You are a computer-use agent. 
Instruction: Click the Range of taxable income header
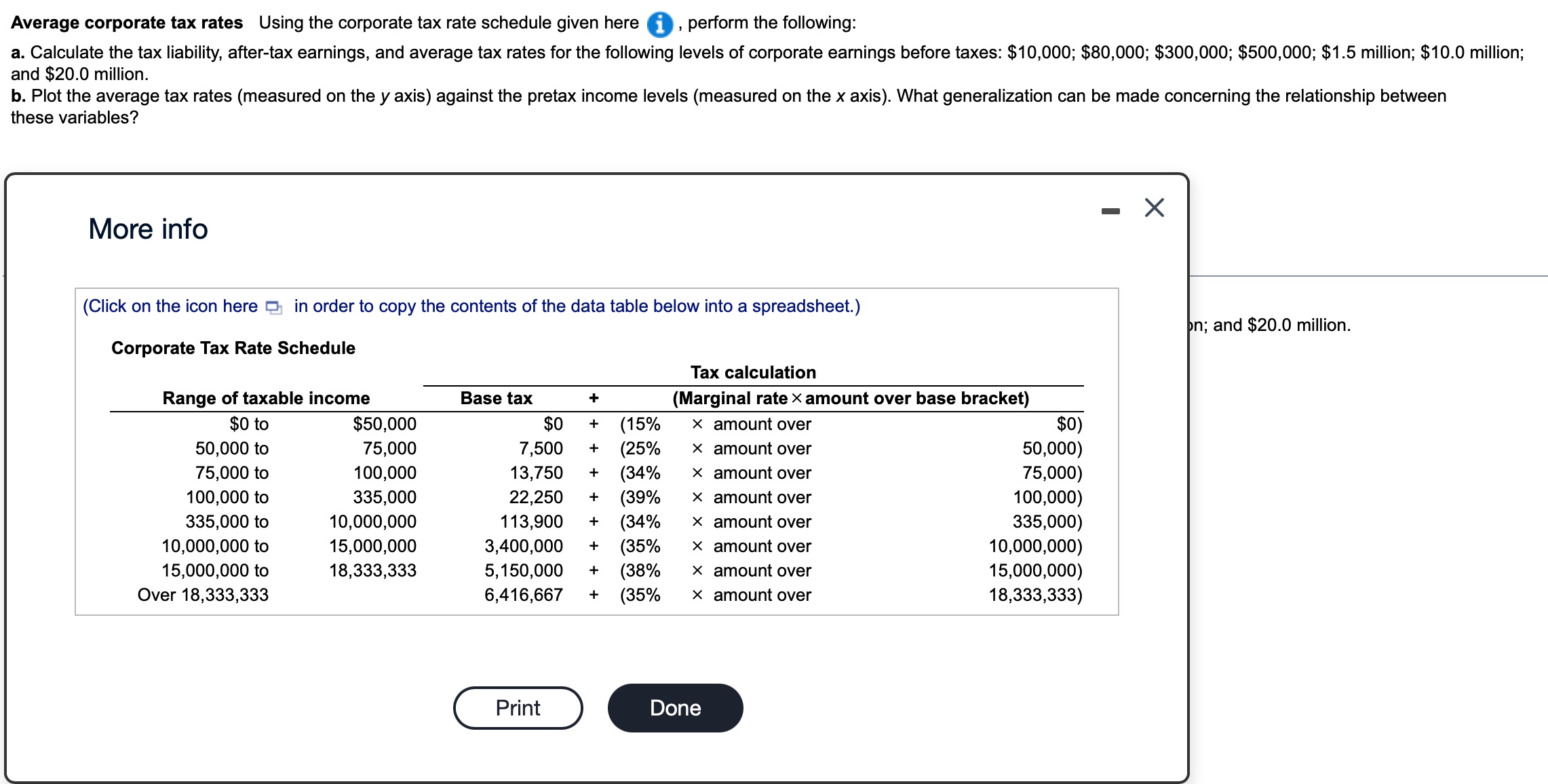point(266,398)
